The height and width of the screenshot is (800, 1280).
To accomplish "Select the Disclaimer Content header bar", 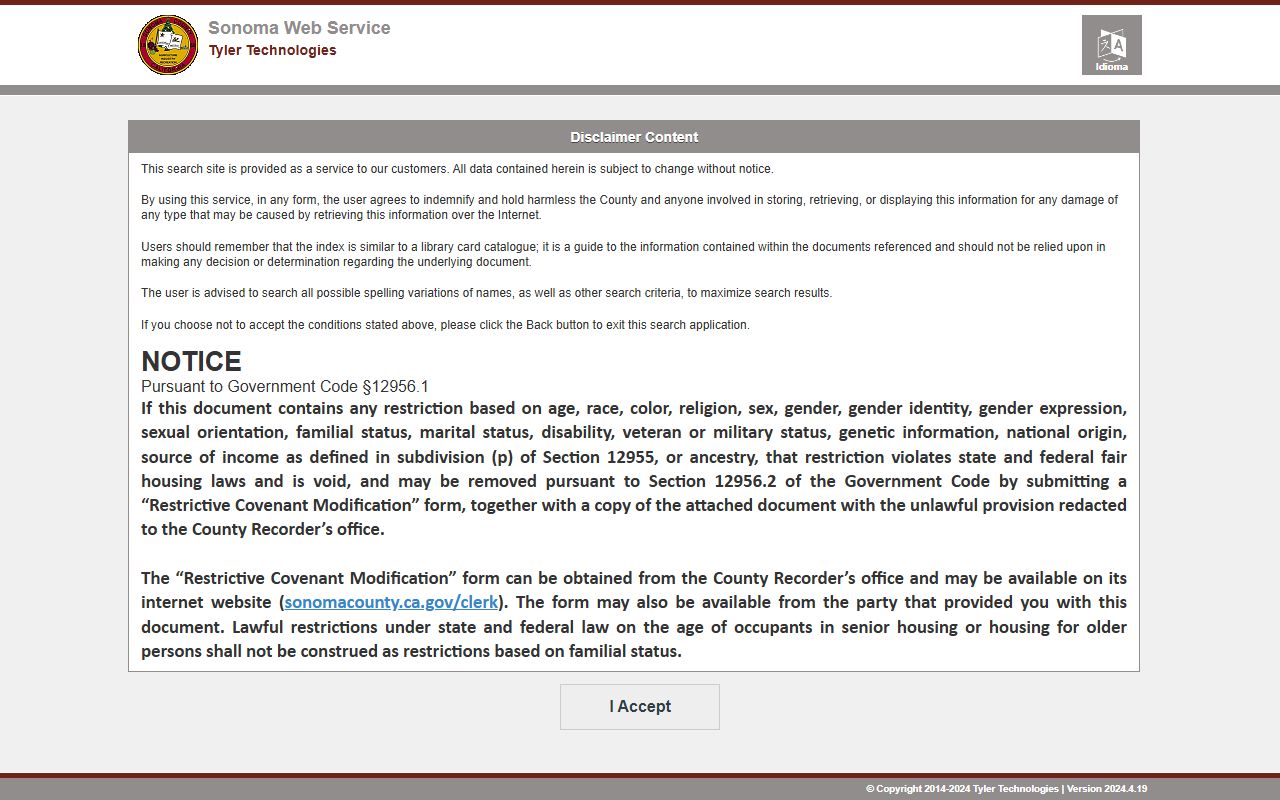I will tap(634, 137).
